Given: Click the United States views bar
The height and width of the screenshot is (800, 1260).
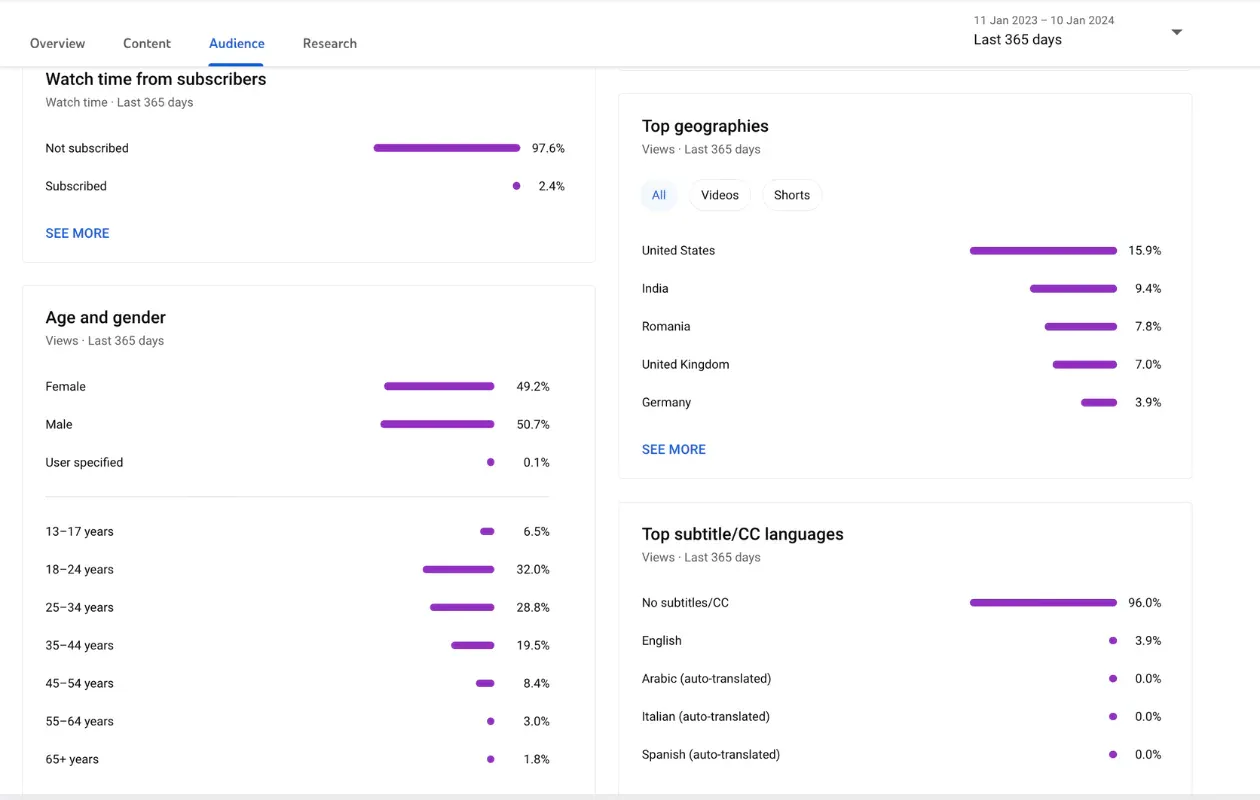Looking at the screenshot, I should tap(1043, 250).
